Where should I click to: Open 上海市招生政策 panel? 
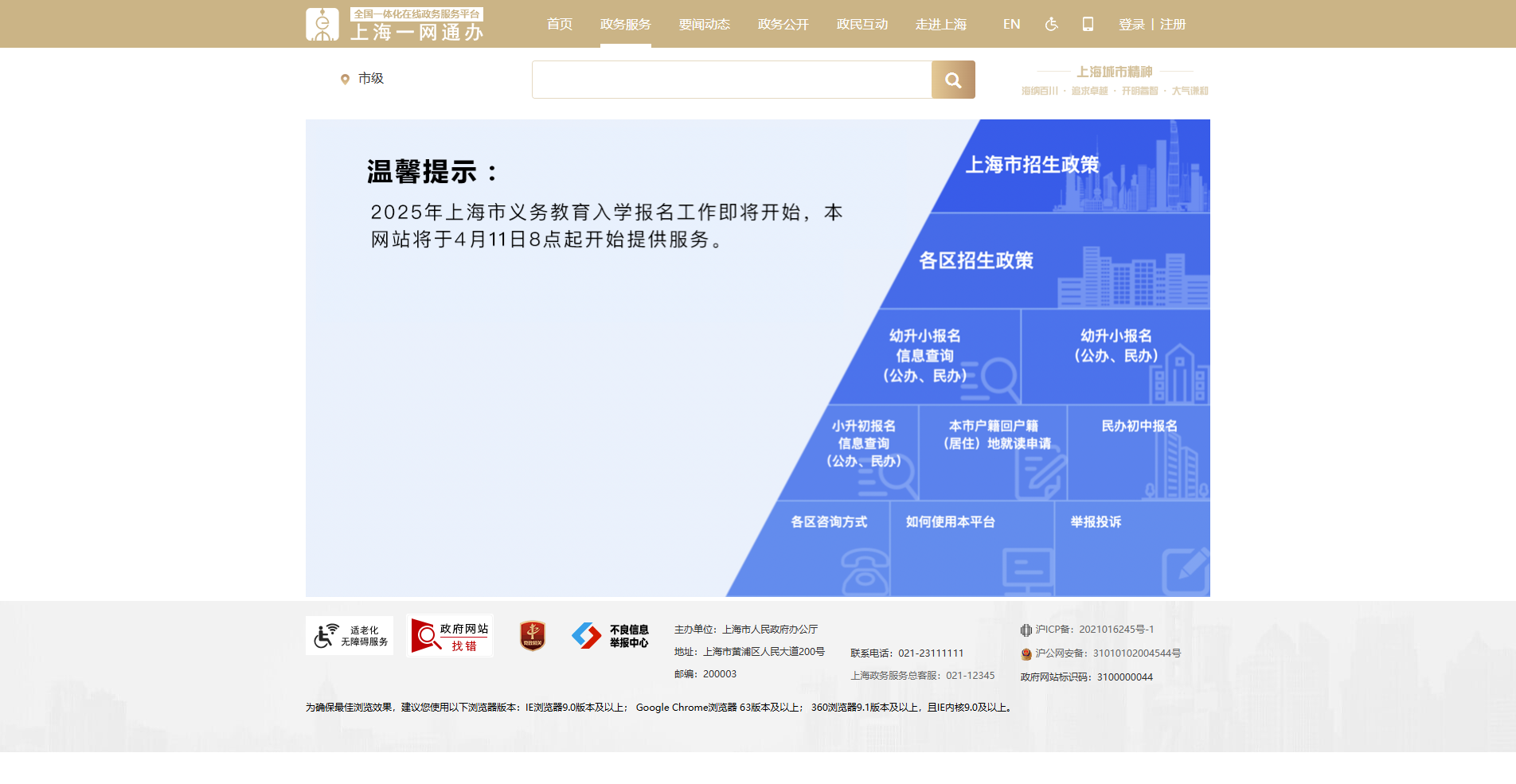[x=1033, y=166]
